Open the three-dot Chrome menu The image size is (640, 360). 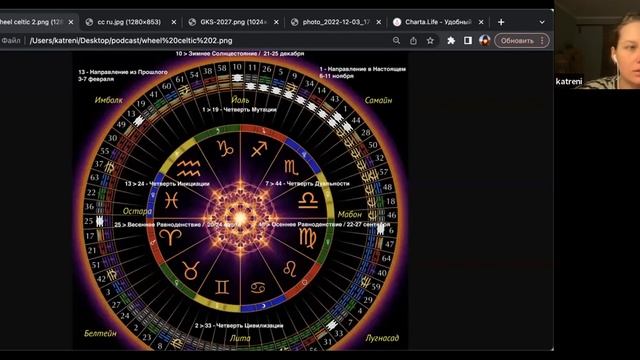pos(542,40)
